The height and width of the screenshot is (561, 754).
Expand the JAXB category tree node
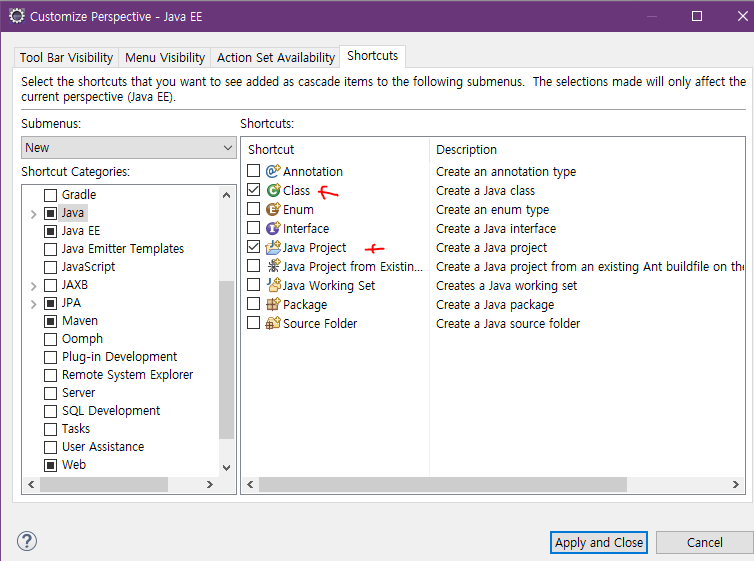(x=33, y=286)
